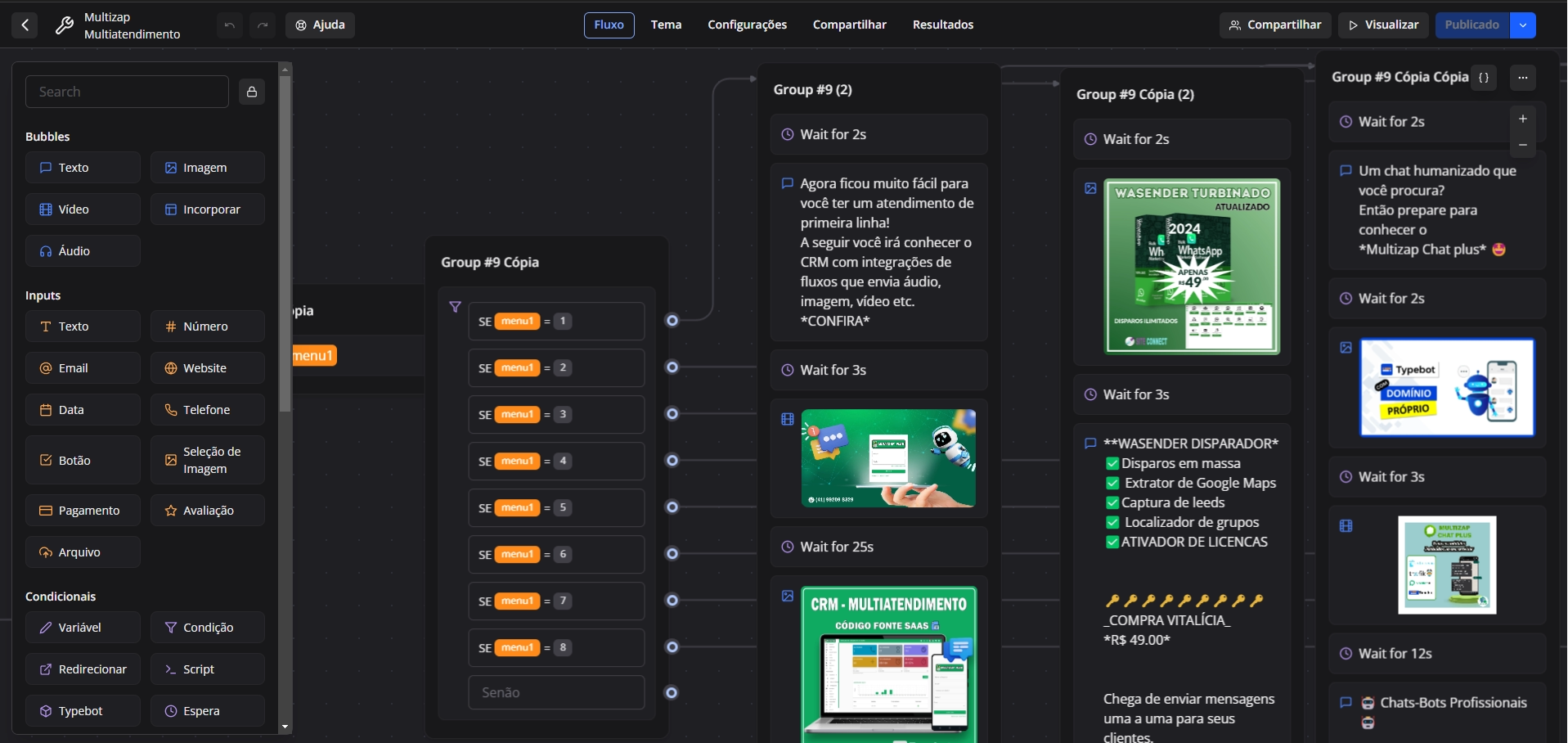The width and height of the screenshot is (1568, 743).
Task: Select the Arquivo input block
Action: (83, 552)
